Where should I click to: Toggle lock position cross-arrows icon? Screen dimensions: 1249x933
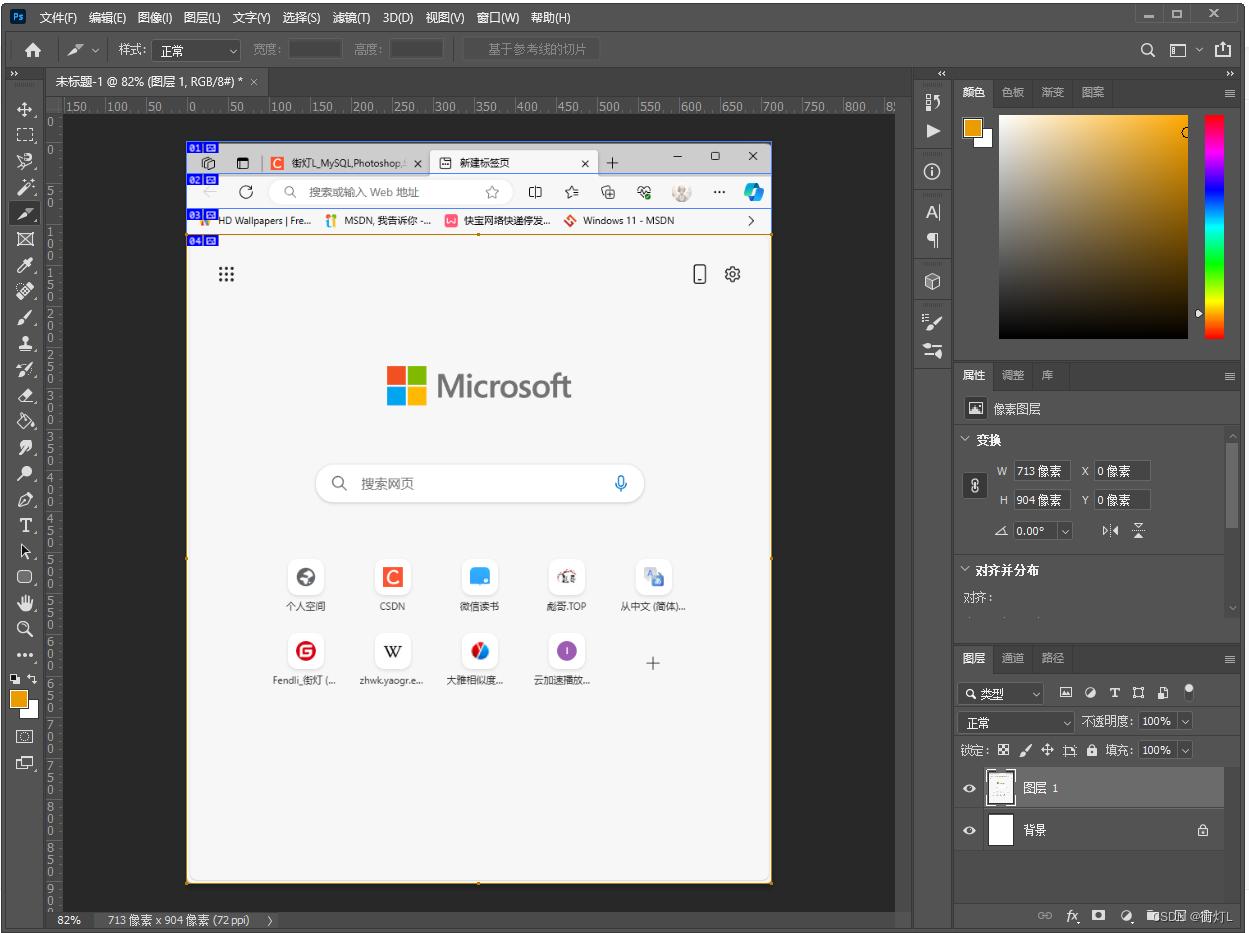pos(1047,749)
